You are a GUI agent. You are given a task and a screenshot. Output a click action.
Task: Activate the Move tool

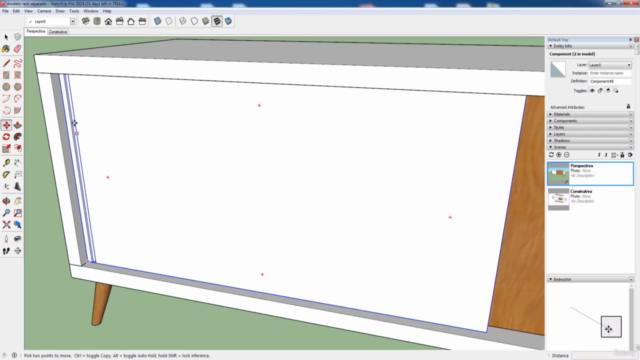(x=6, y=125)
